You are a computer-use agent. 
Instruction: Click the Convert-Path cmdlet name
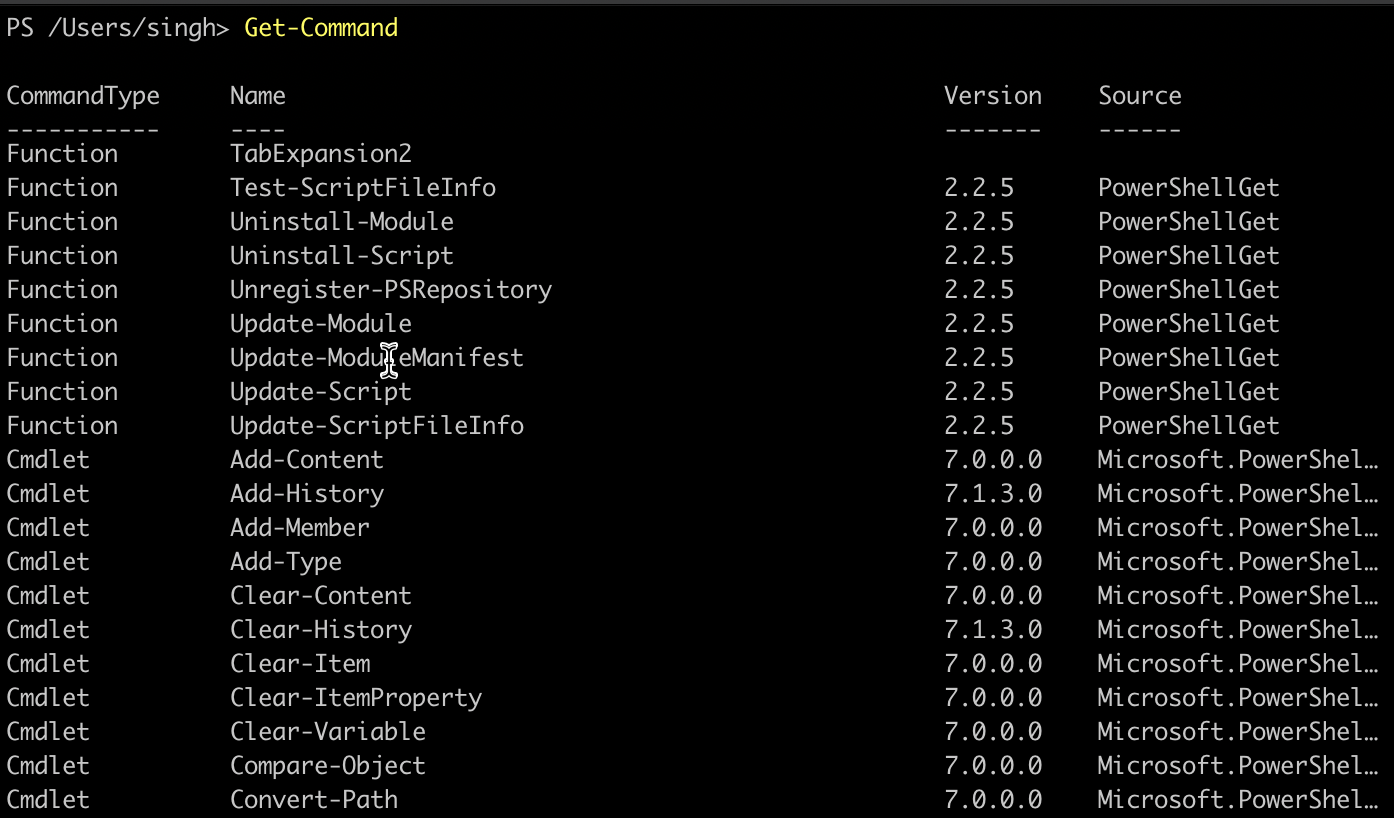(313, 800)
